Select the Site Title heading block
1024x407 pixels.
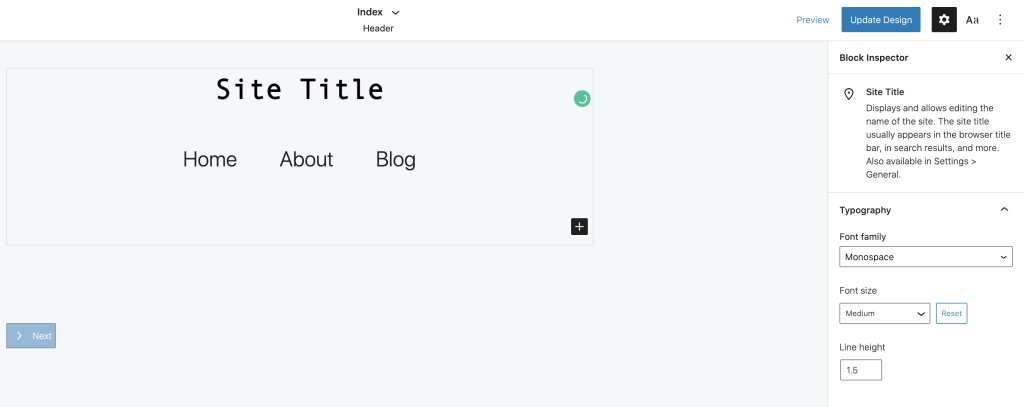pyautogui.click(x=300, y=90)
